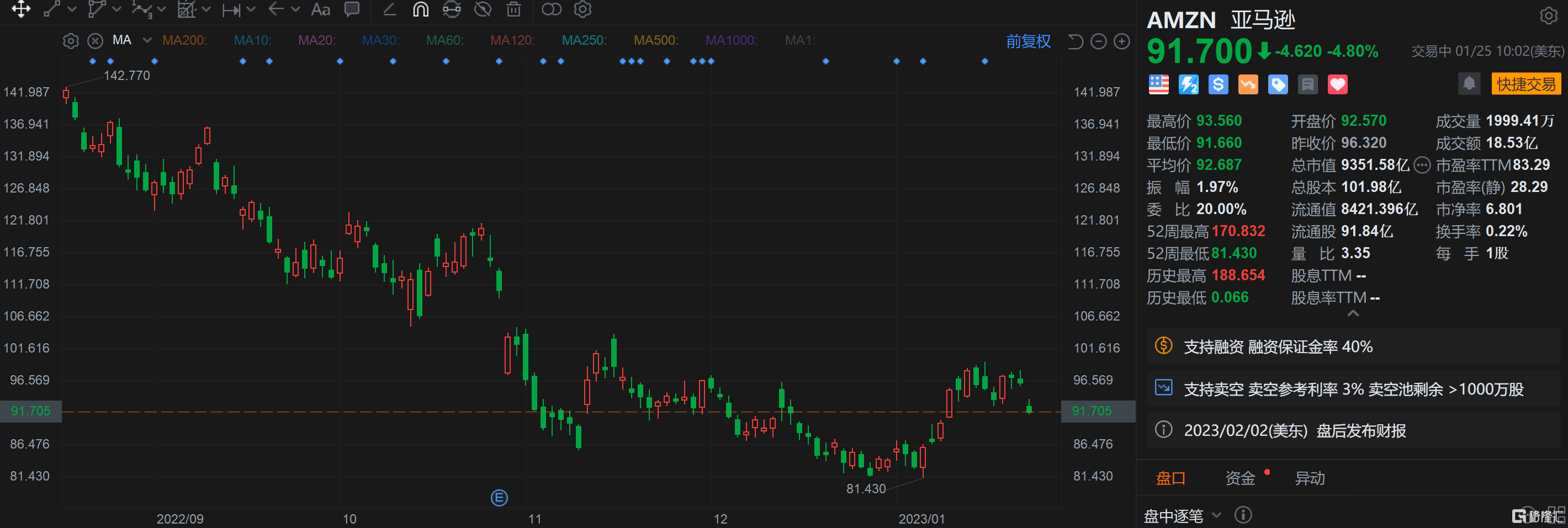This screenshot has width=1568, height=528.
Task: Switch to the 异动 tab
Action: point(1309,479)
